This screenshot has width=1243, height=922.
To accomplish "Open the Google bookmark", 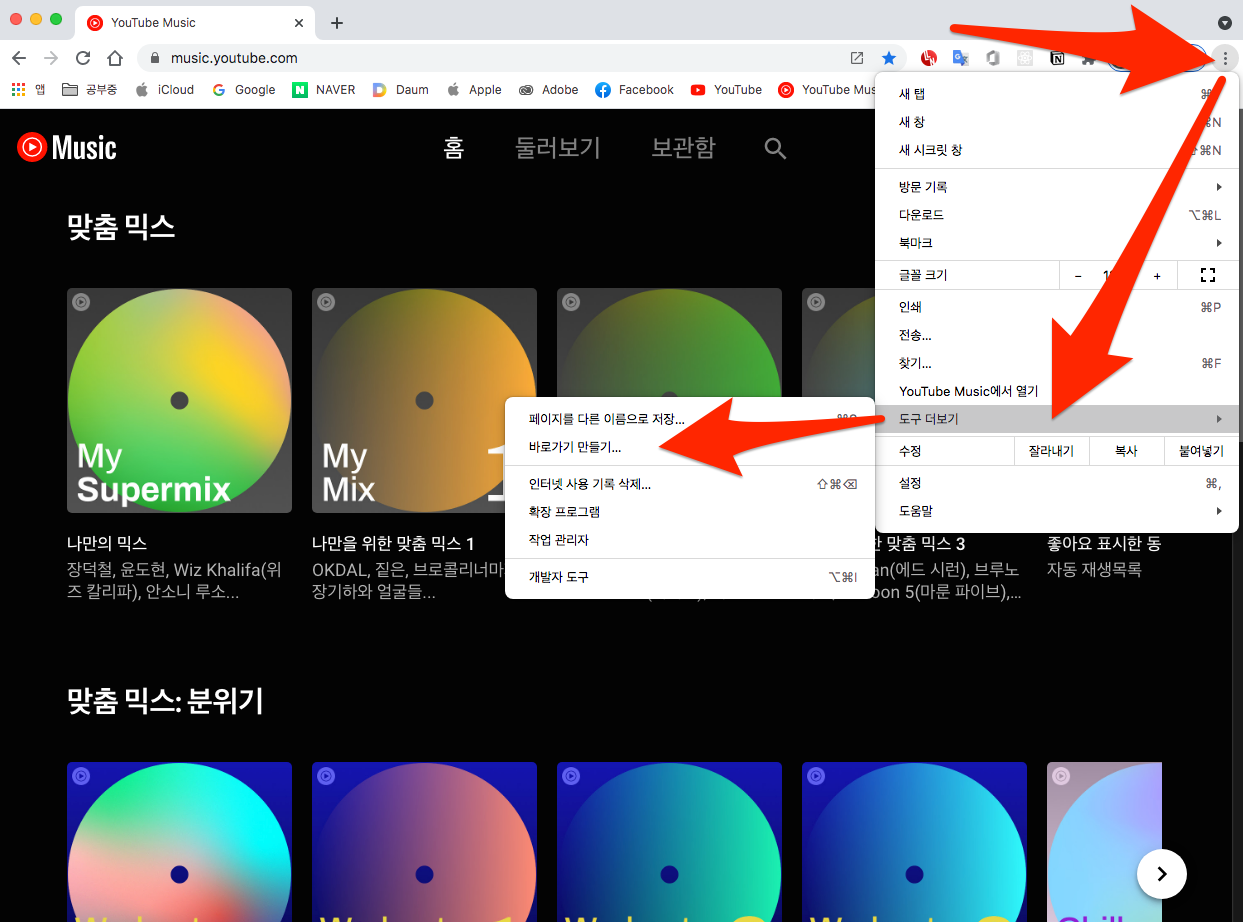I will (x=244, y=89).
